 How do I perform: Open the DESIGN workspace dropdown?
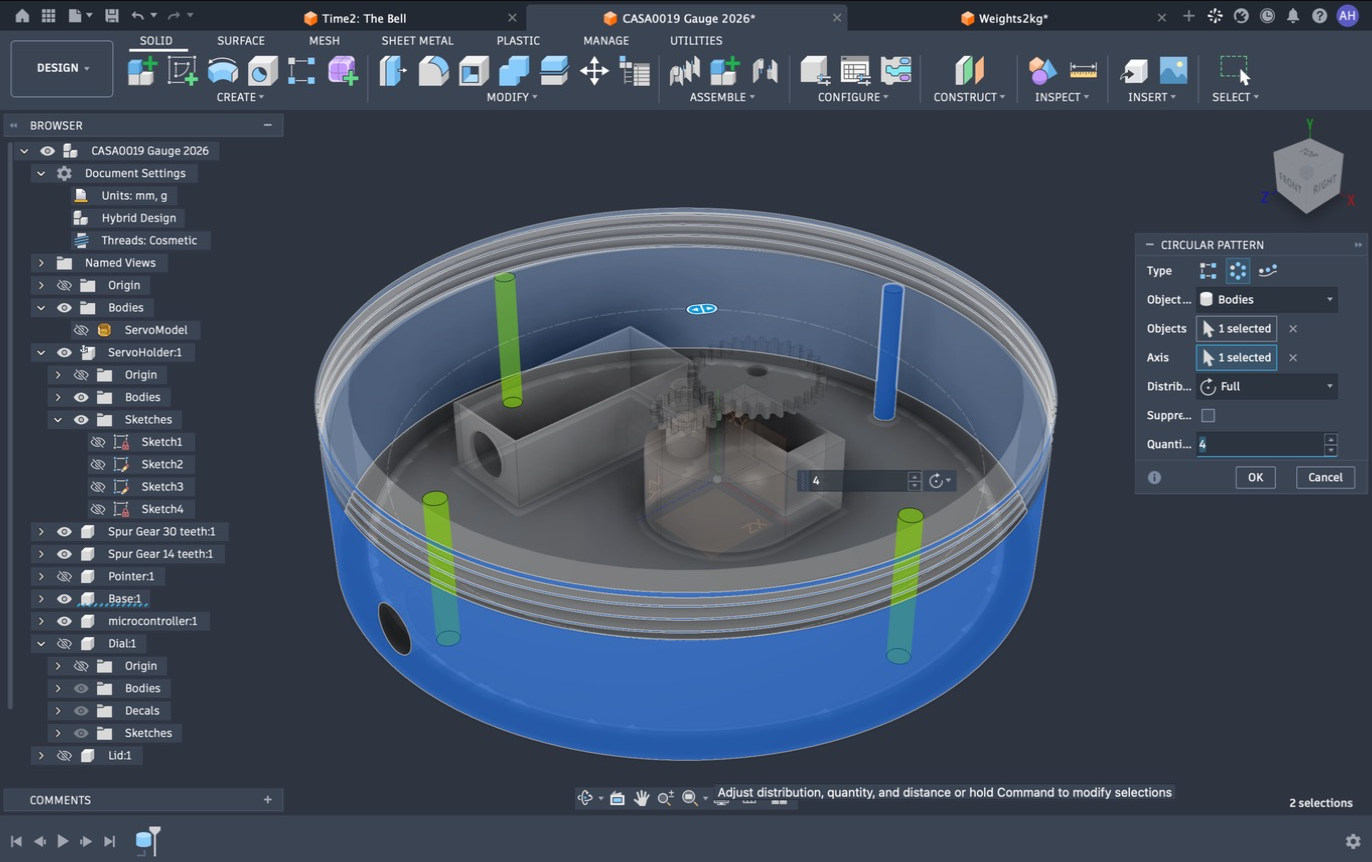point(62,68)
